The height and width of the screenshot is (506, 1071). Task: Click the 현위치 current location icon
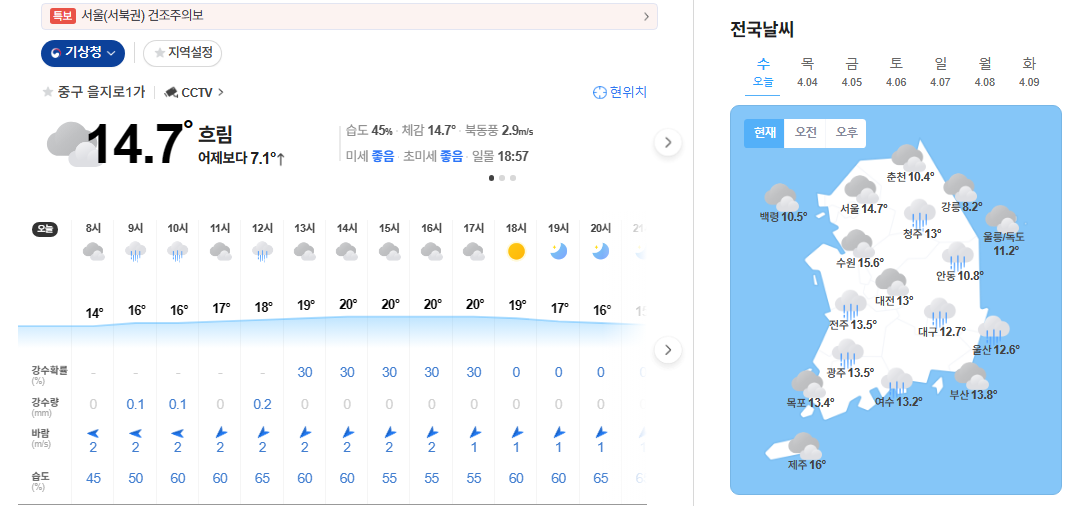click(599, 92)
